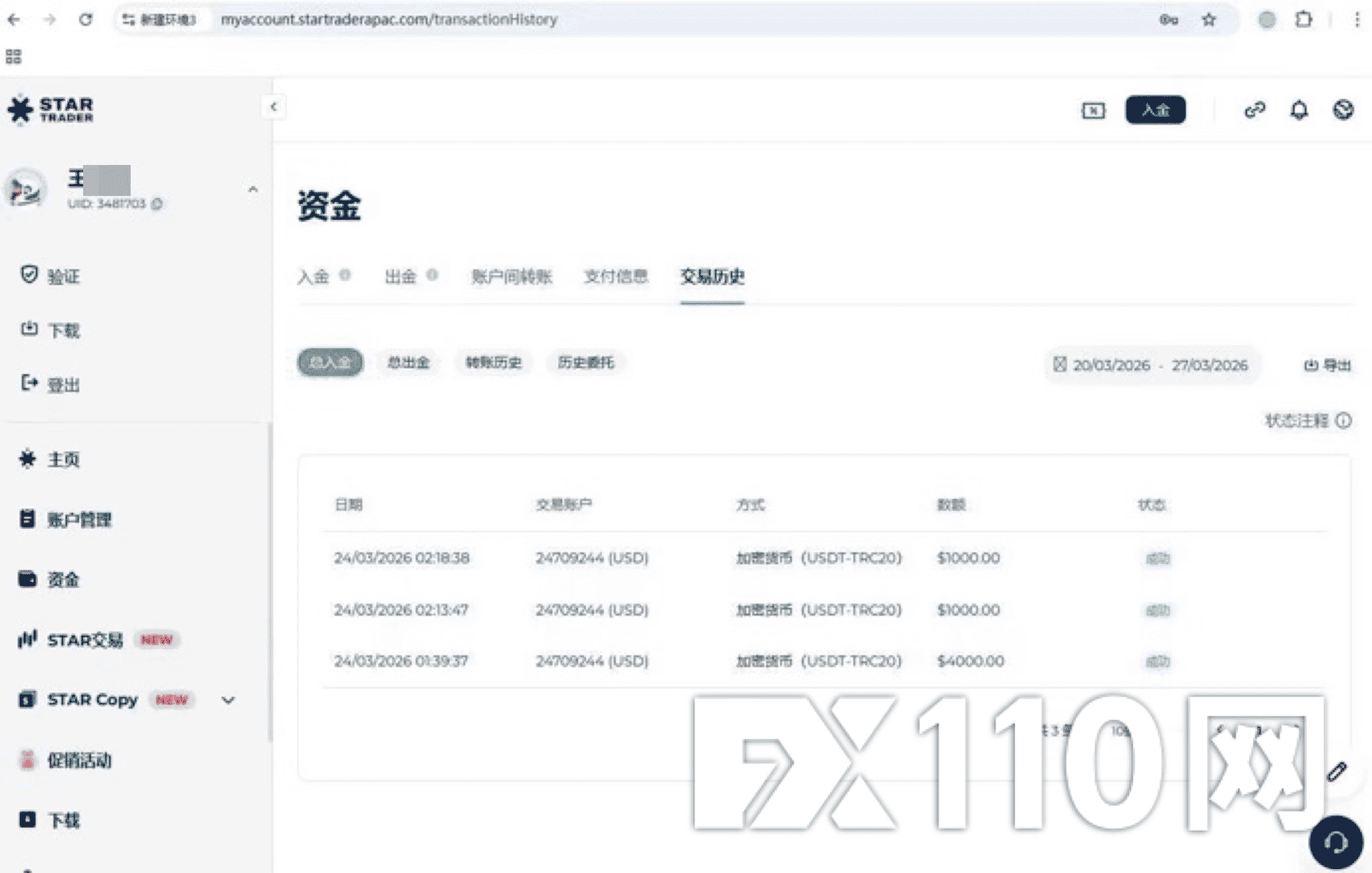Screen dimensions: 1372x873
Task: Select the 总出金 filter pill
Action: [408, 362]
